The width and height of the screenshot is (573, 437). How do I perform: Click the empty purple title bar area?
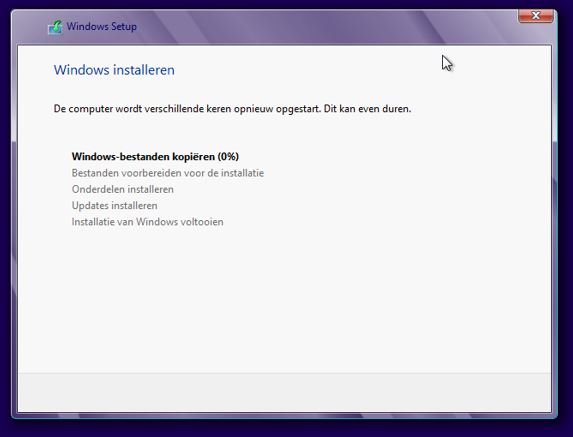[x=292, y=27]
